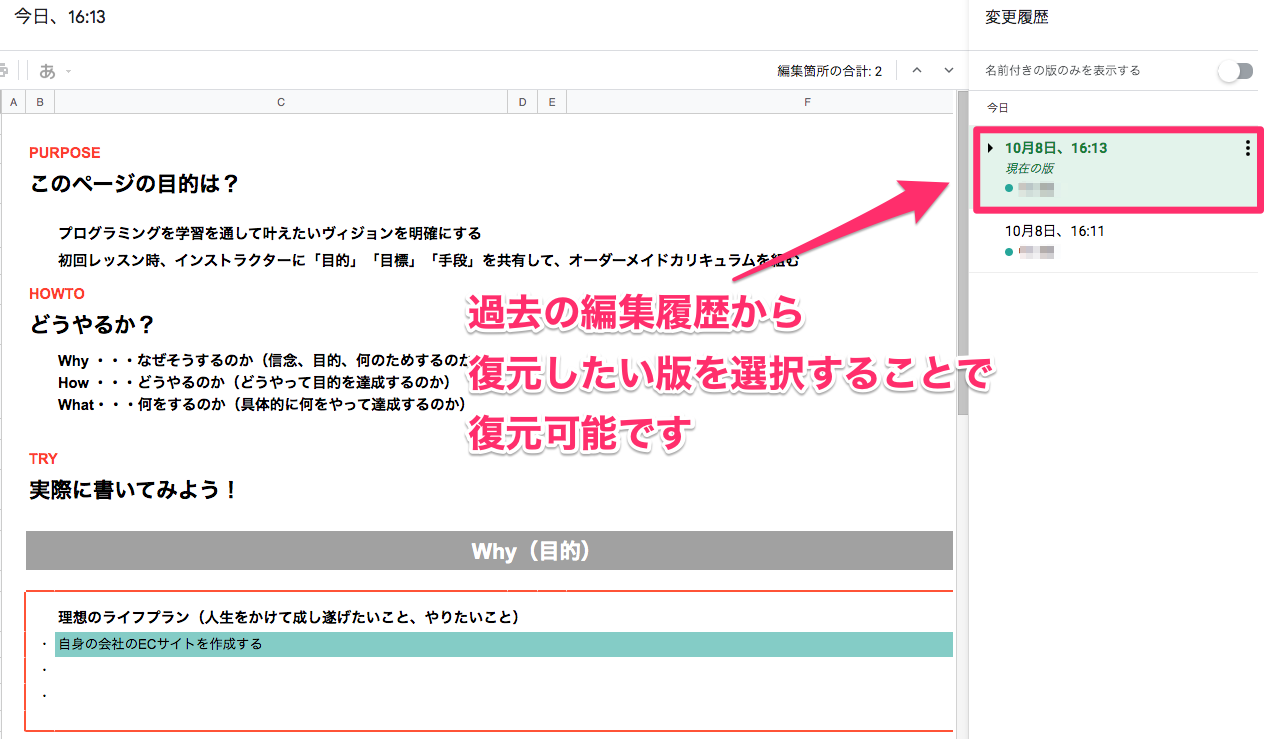
Task: Expand the disclosure triangle on the 16:13 version
Action: [990, 148]
